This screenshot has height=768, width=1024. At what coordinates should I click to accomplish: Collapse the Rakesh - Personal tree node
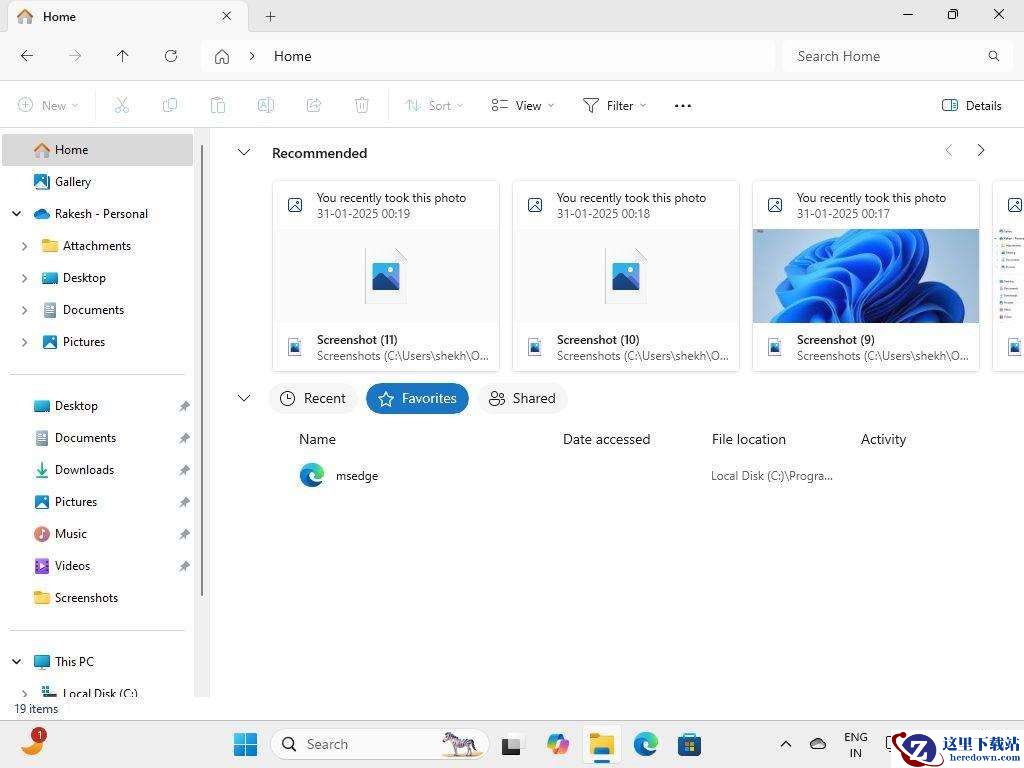(17, 214)
